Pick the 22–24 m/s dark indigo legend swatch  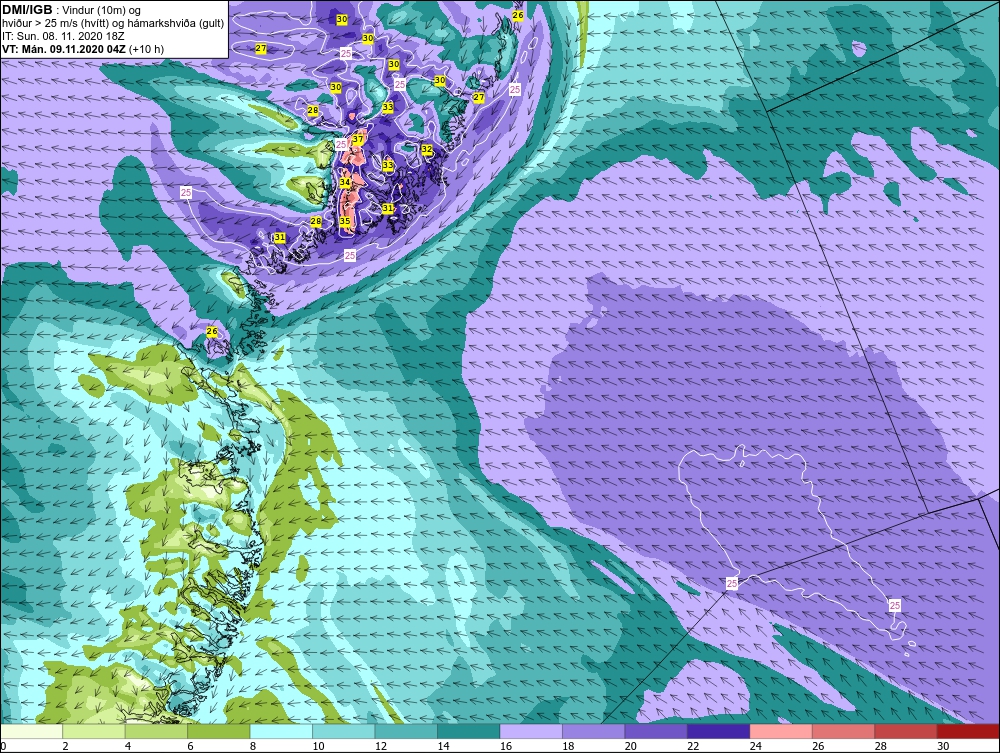719,731
